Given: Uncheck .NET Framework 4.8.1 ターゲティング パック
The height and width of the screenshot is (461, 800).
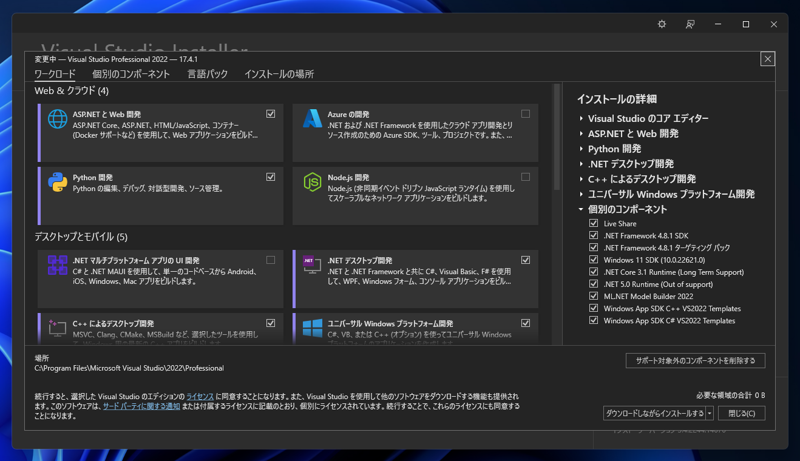Looking at the screenshot, I should tap(593, 247).
